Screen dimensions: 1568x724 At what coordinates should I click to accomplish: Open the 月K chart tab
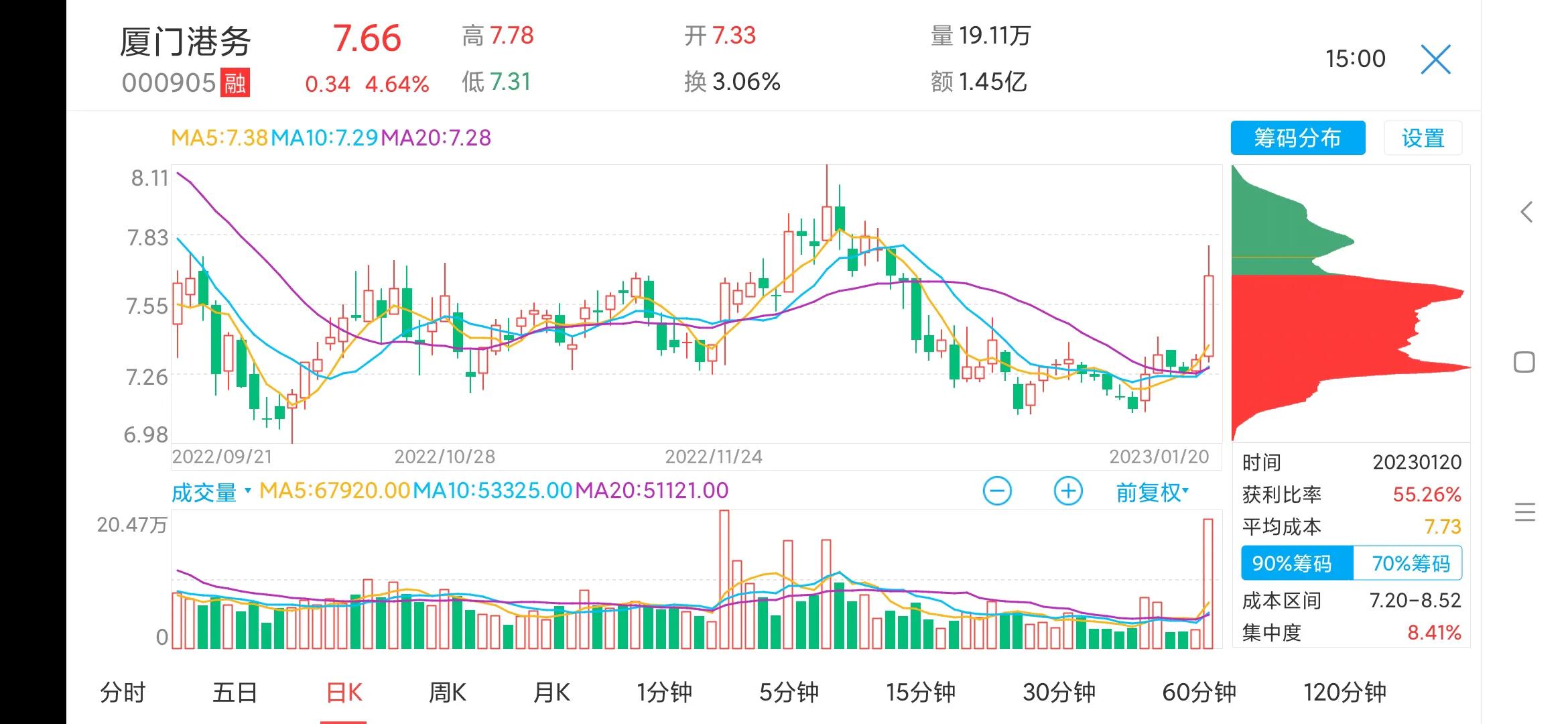coord(551,692)
